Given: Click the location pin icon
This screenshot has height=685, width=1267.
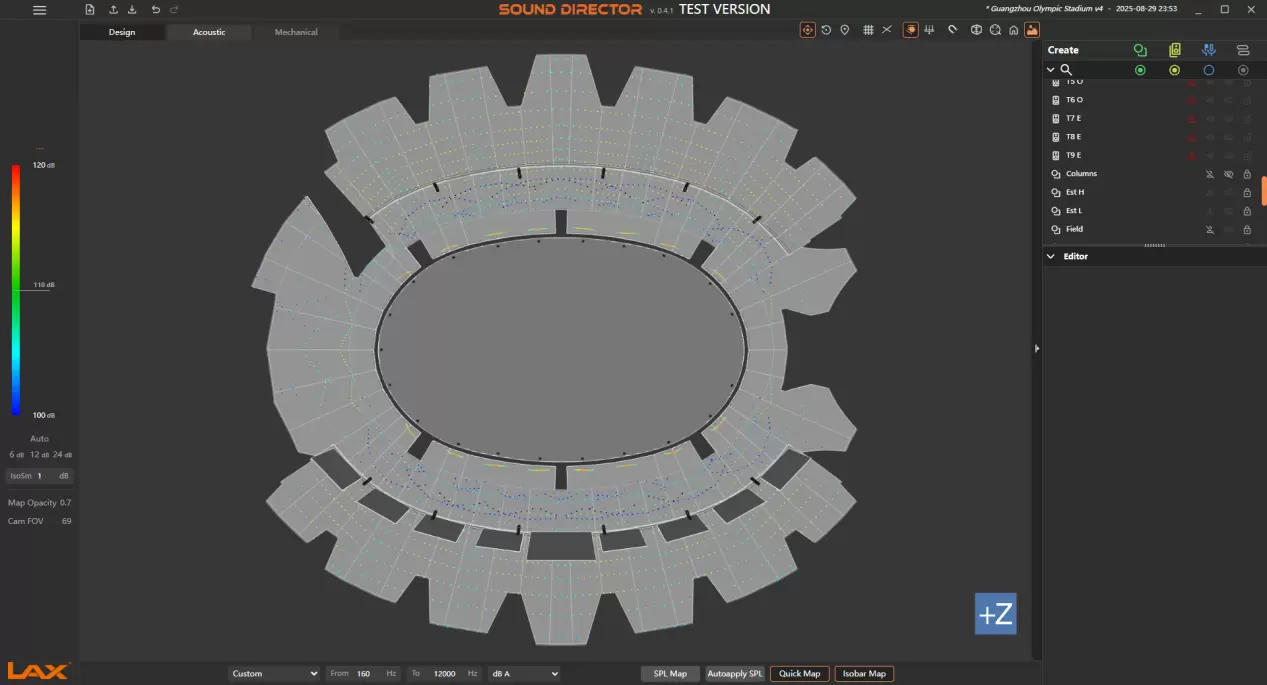Looking at the screenshot, I should click(x=845, y=30).
